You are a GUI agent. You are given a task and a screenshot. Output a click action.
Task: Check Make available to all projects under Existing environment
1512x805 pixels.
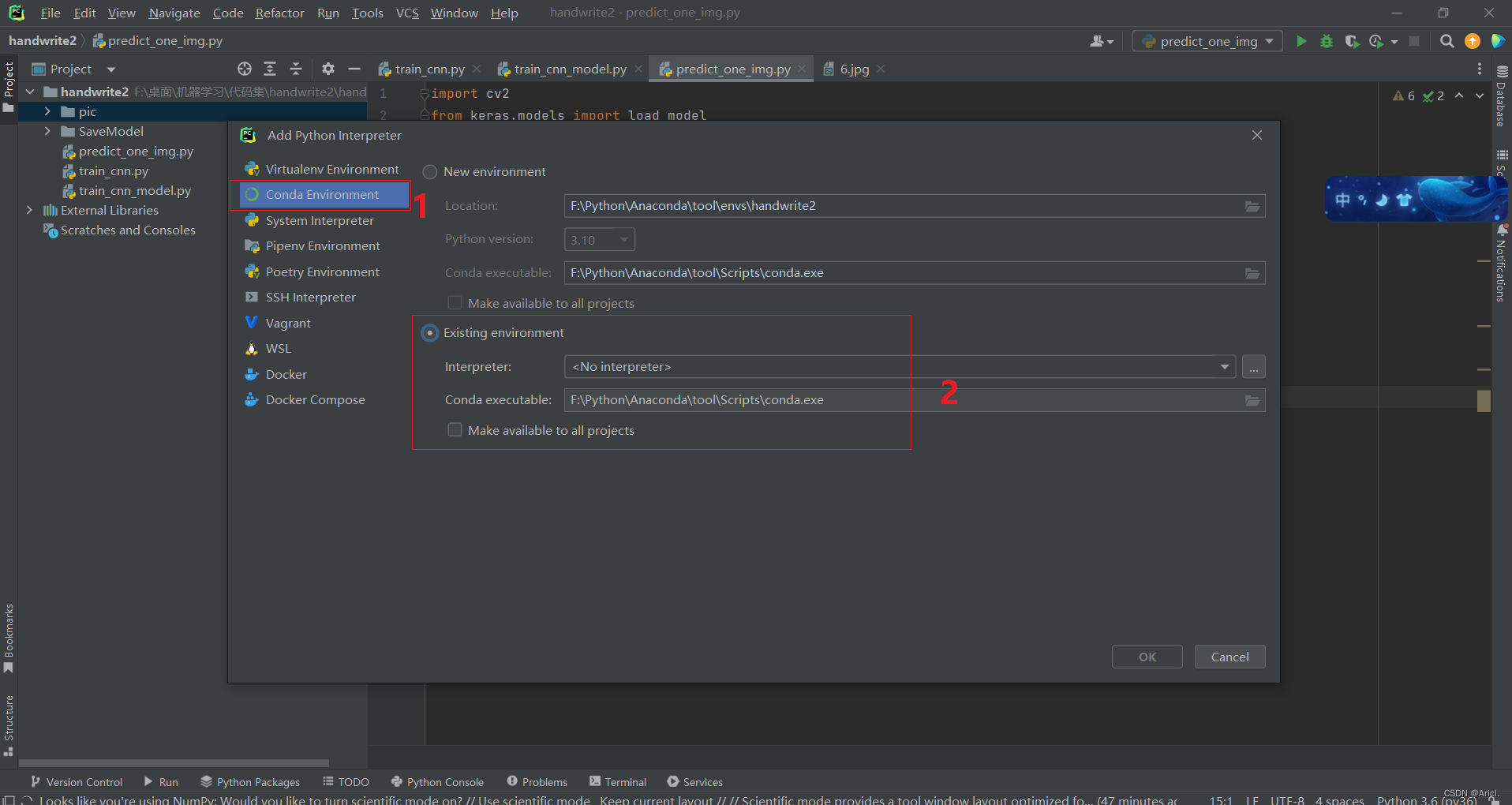point(455,430)
